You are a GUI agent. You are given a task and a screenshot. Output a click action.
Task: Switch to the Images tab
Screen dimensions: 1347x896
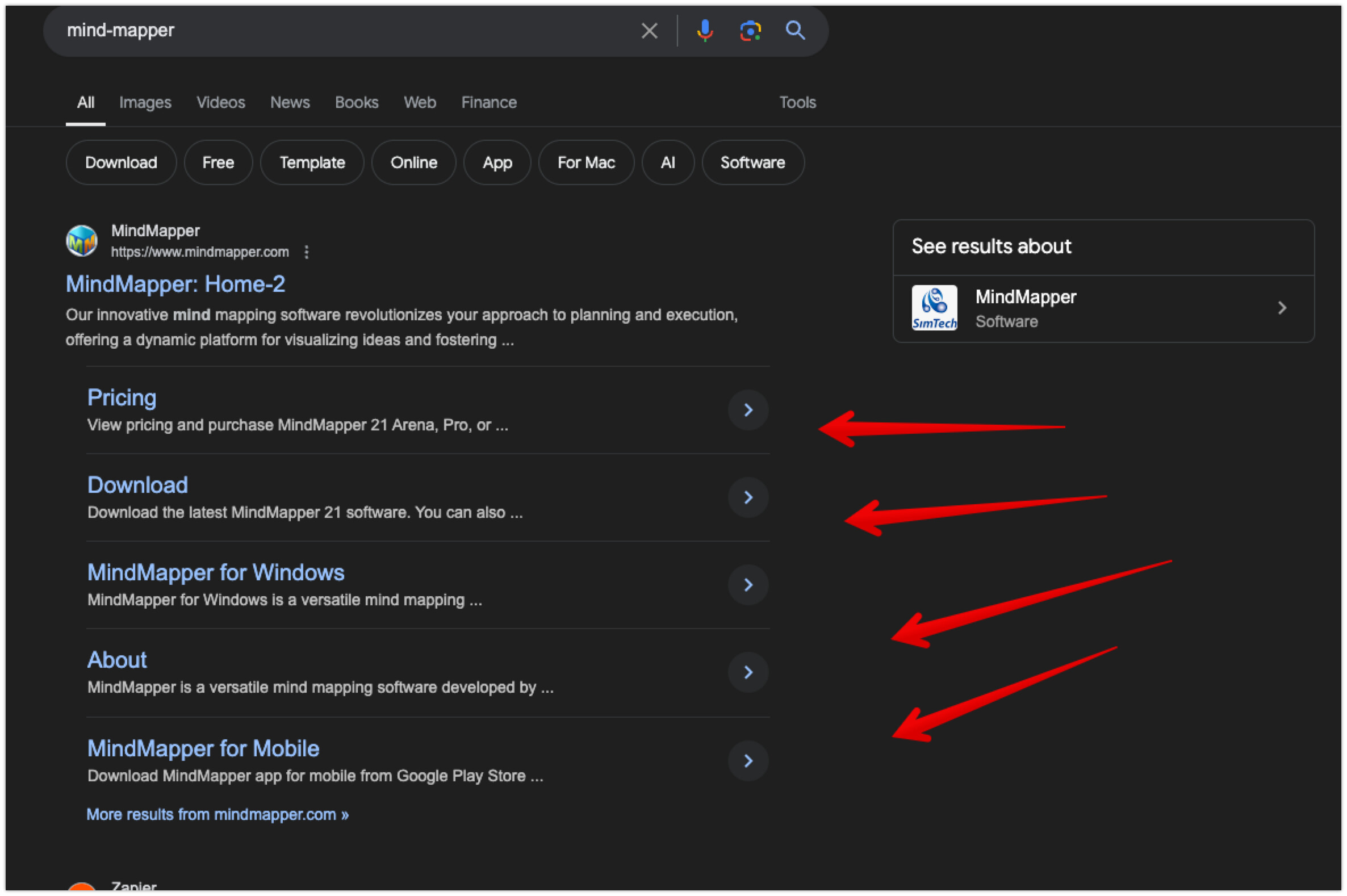coord(145,102)
